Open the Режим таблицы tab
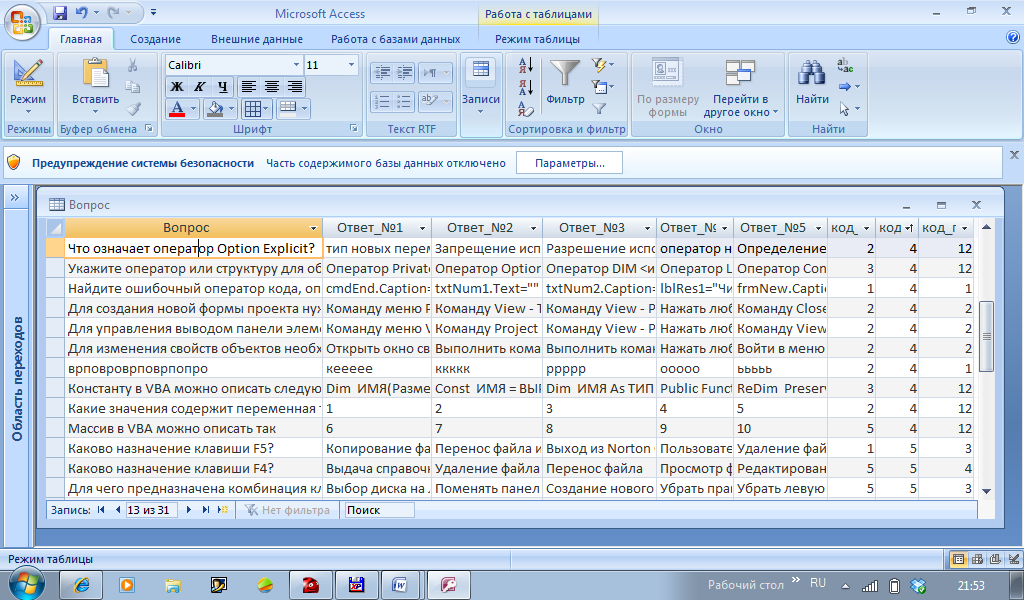Screen dimensions: 1024x600 pos(537,39)
